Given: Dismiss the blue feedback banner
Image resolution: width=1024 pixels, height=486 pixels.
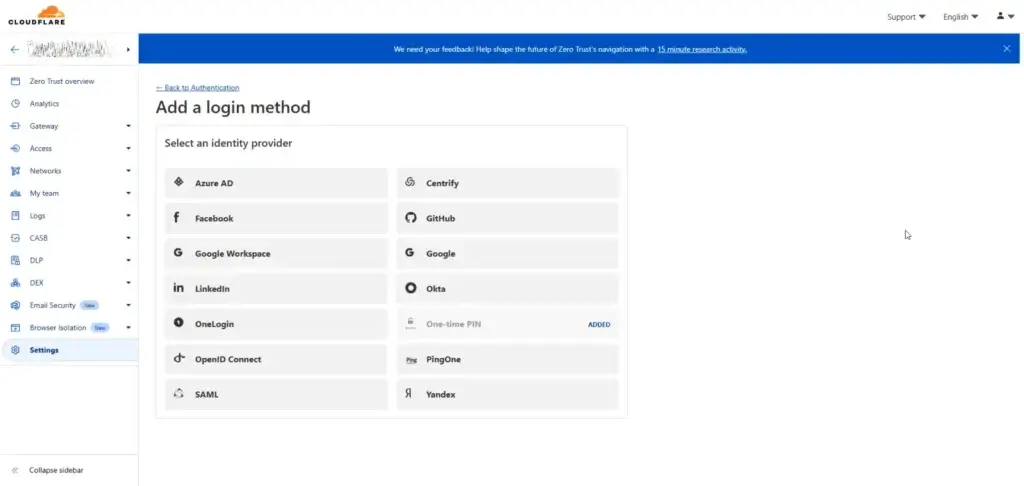Looking at the screenshot, I should (1006, 48).
